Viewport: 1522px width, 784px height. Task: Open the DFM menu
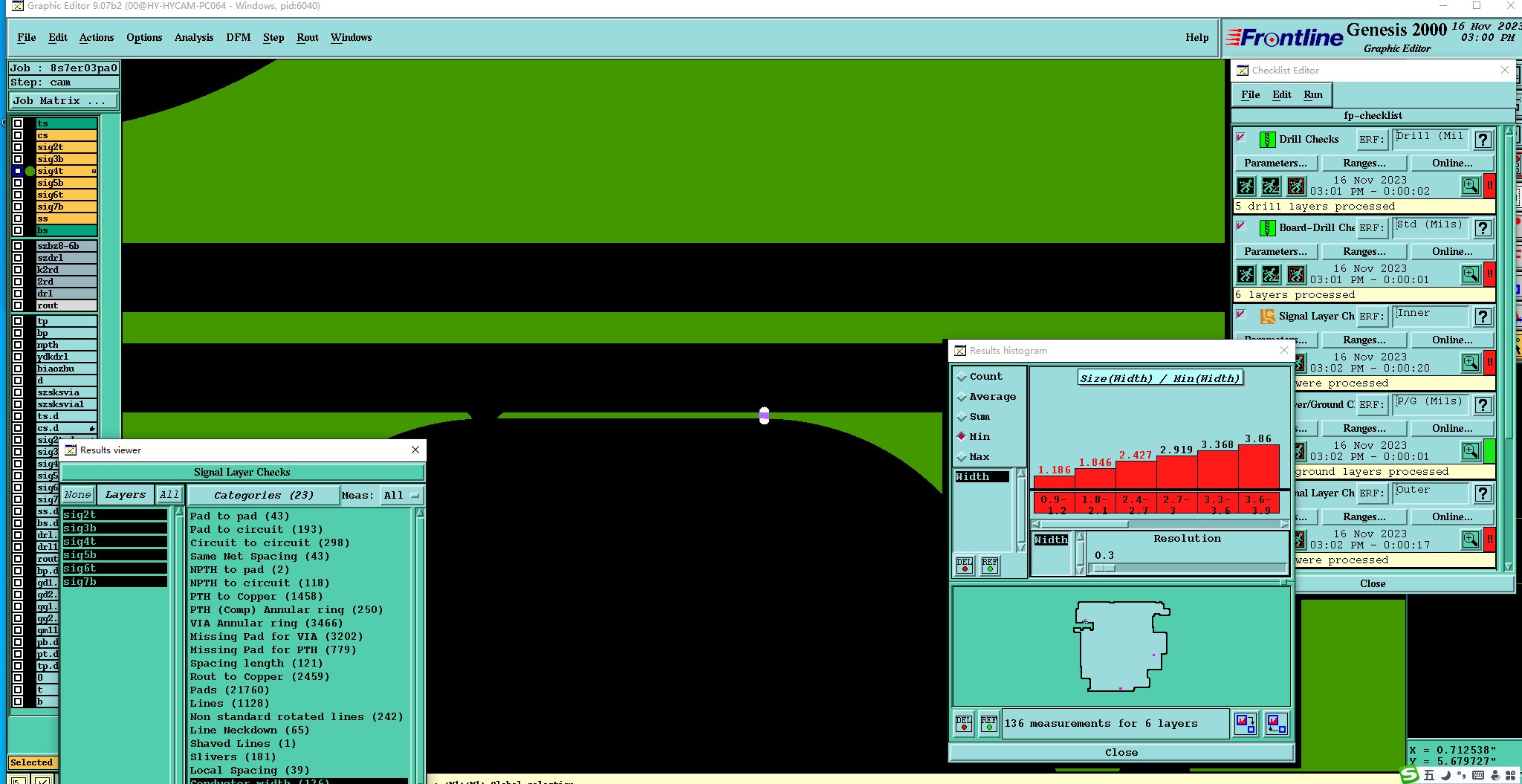click(x=239, y=37)
